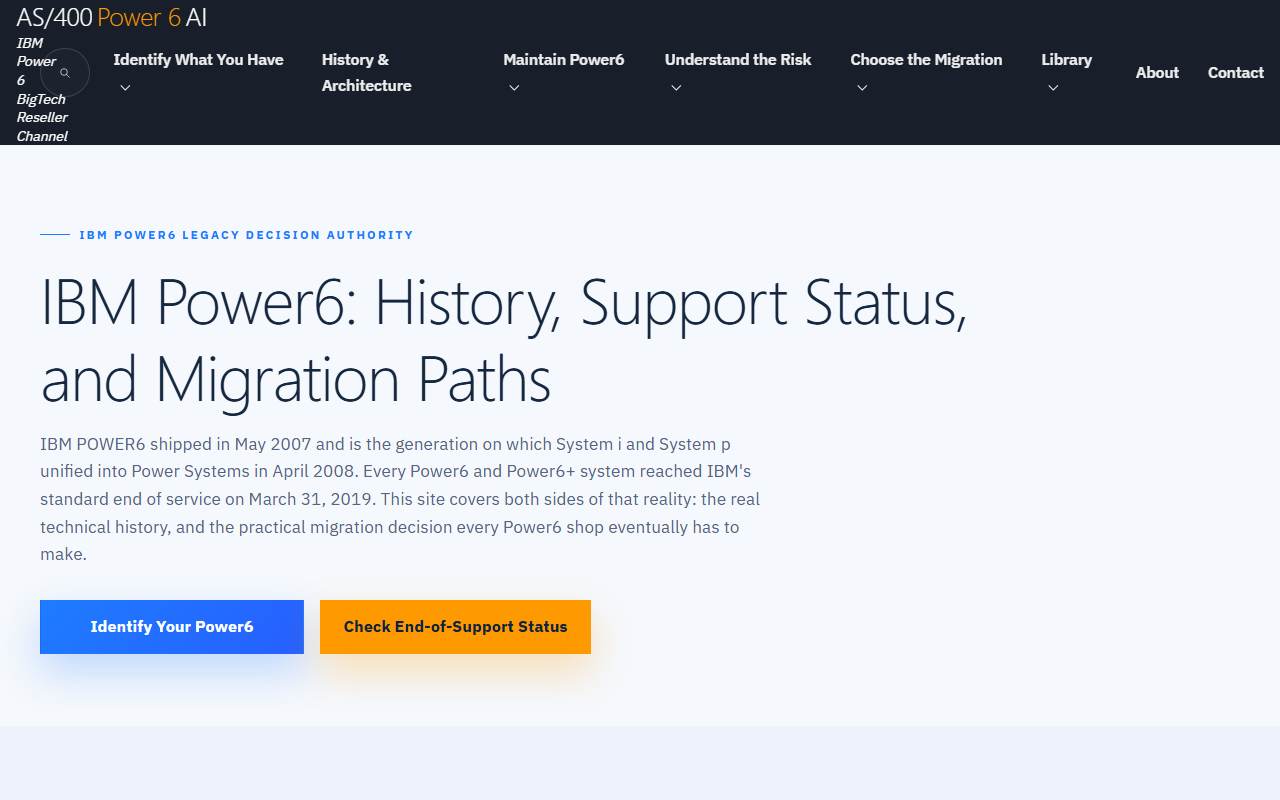The width and height of the screenshot is (1280, 800).
Task: Expand chevron under Identify What You Have
Action: point(125,88)
